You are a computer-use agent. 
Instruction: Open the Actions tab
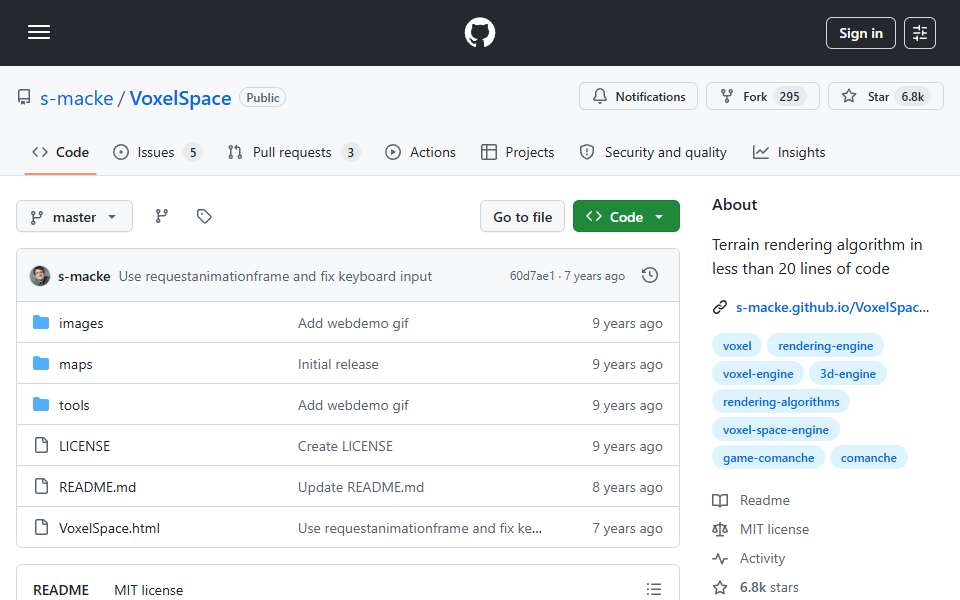(x=420, y=152)
